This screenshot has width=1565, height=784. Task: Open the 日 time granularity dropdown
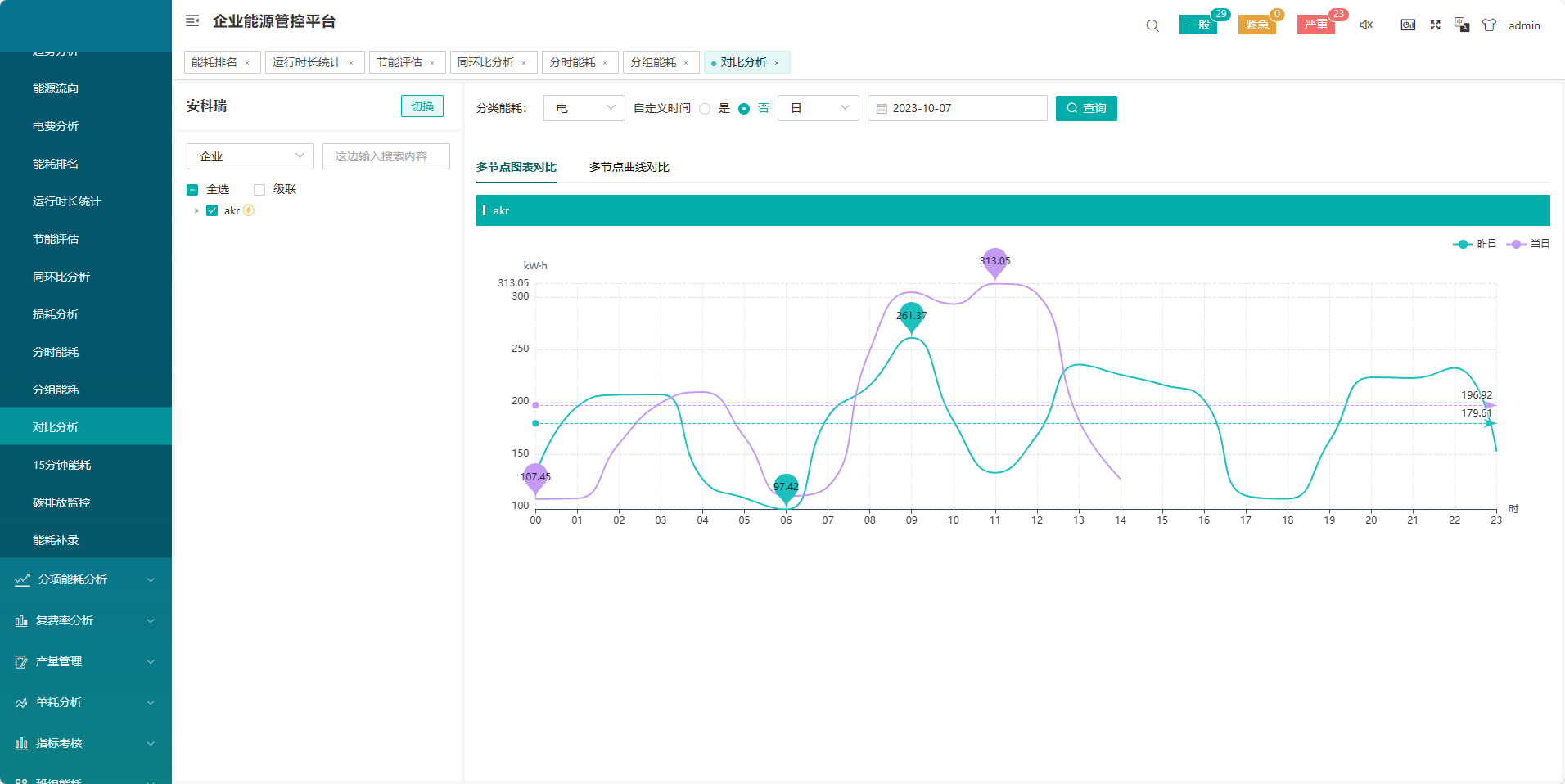[x=818, y=108]
